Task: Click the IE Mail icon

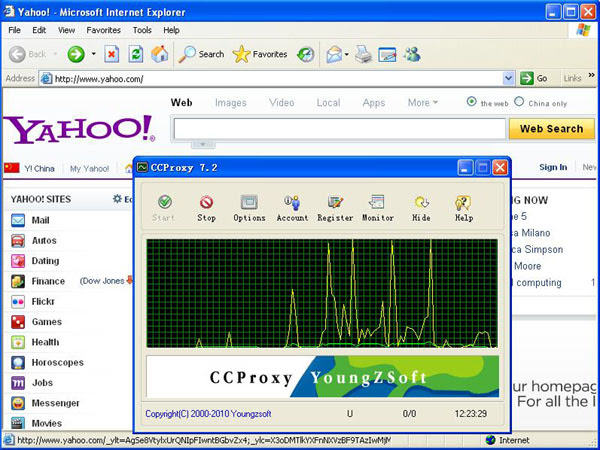Action: tap(334, 54)
